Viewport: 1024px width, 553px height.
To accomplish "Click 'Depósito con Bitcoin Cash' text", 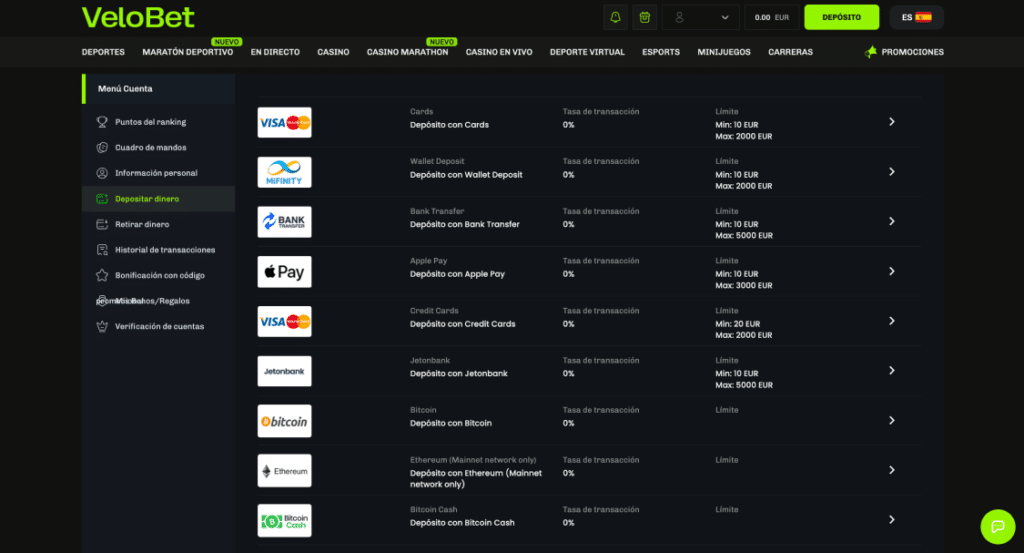I will [462, 523].
